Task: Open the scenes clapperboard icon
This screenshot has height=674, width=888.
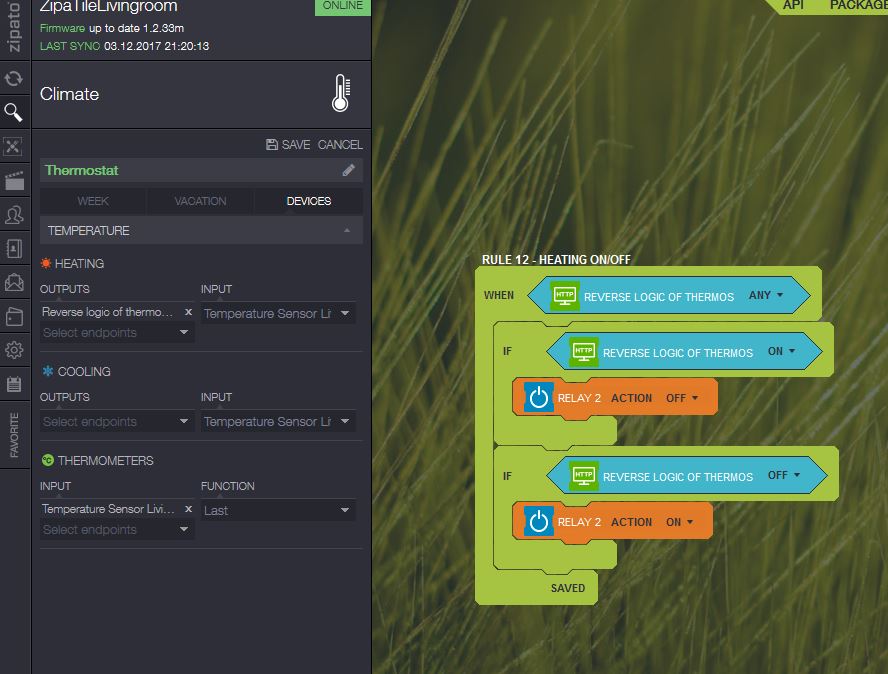Action: 14,181
